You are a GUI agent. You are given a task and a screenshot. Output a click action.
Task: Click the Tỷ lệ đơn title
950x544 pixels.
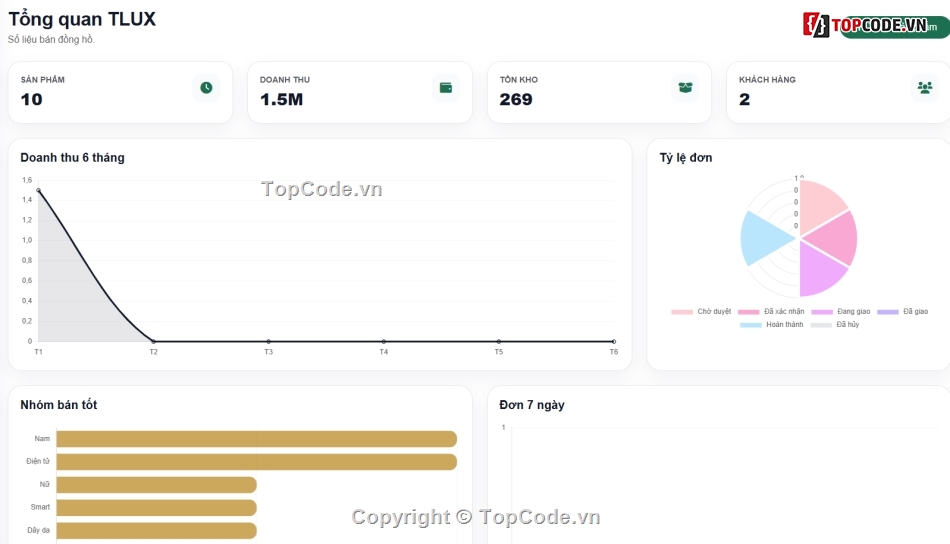686,158
